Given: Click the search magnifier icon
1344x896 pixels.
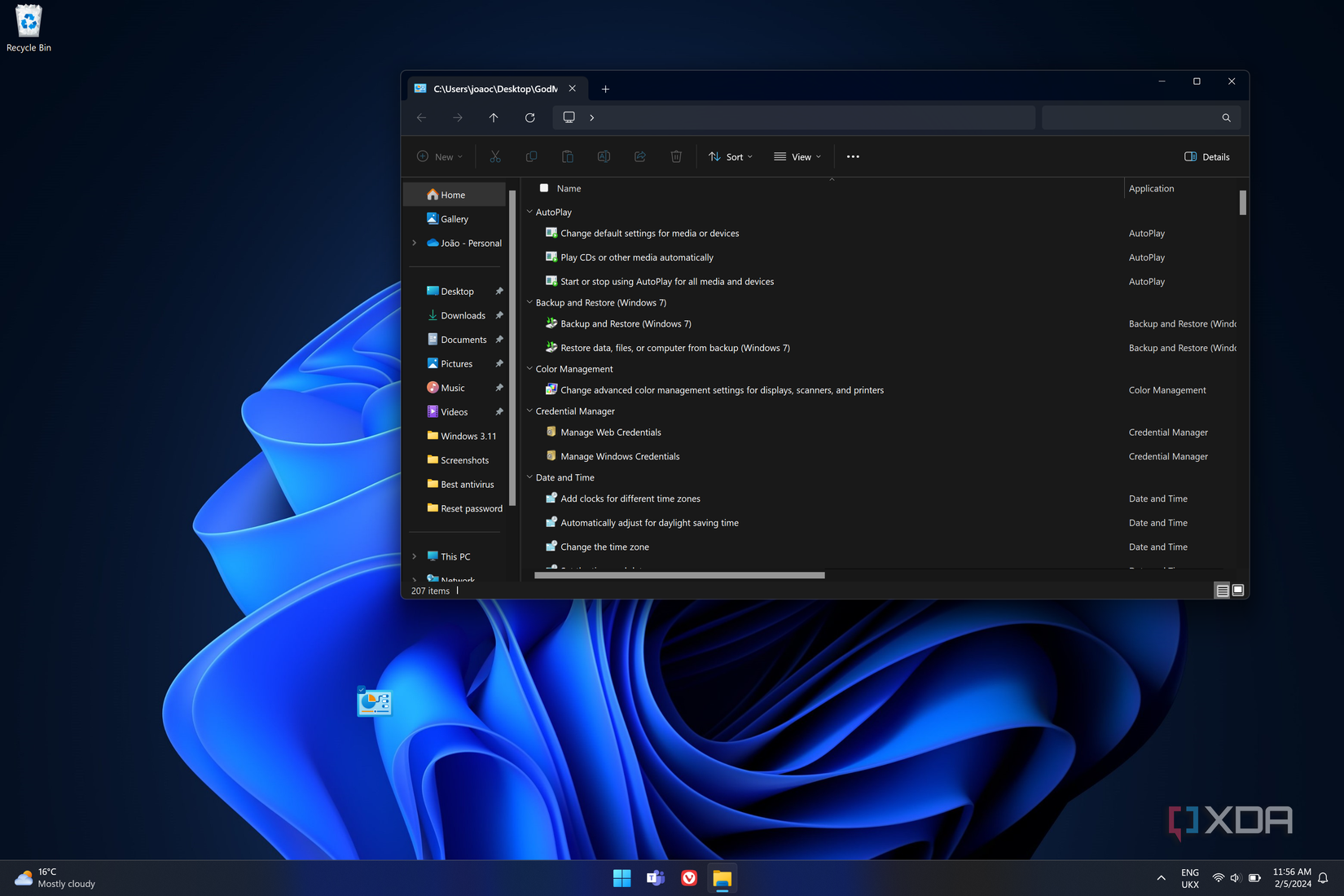Looking at the screenshot, I should (1226, 117).
